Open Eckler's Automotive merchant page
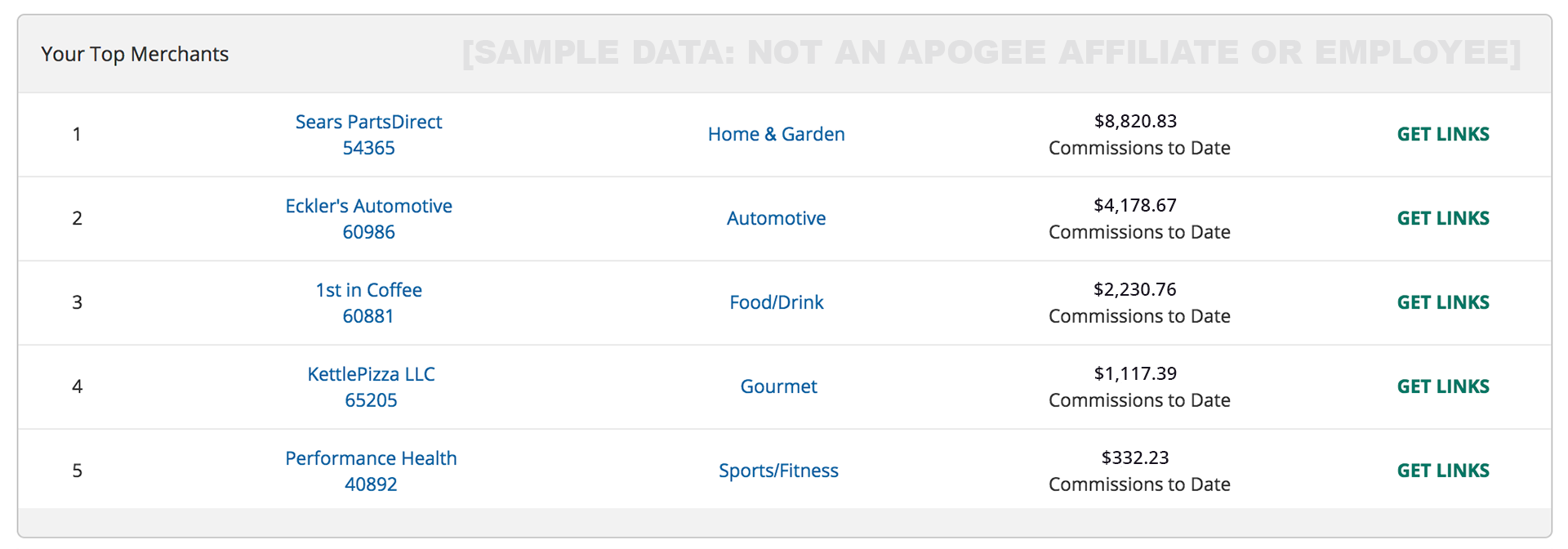 [x=368, y=206]
